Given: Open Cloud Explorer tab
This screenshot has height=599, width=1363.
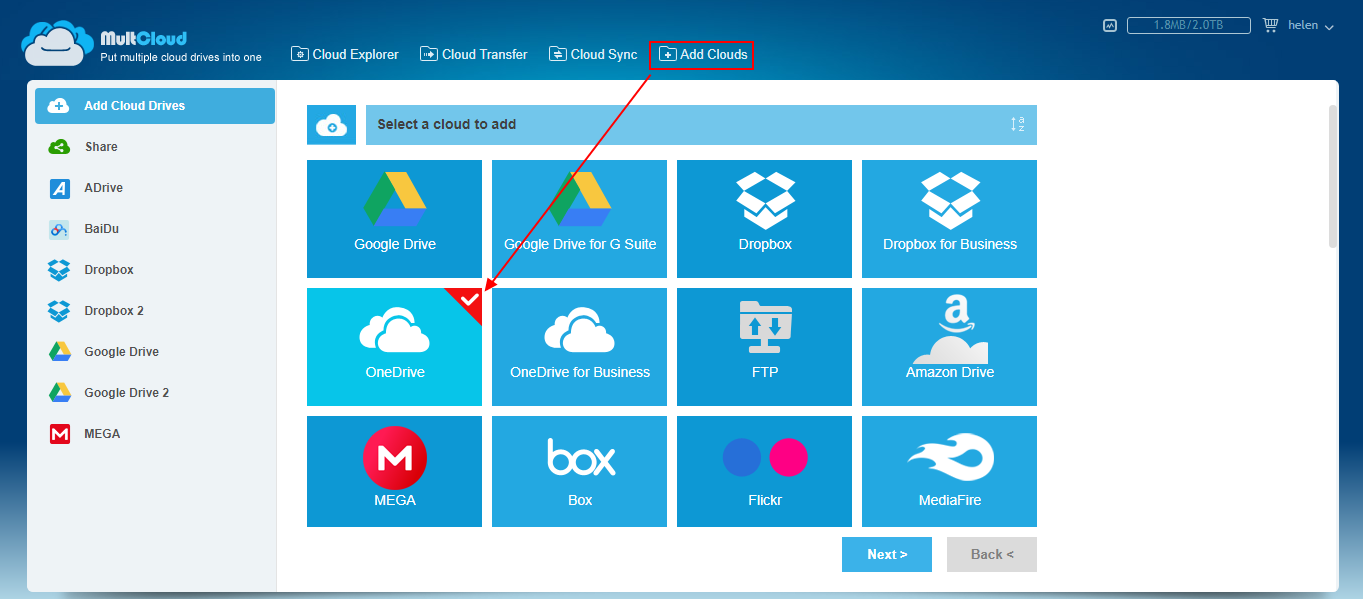Looking at the screenshot, I should coord(345,55).
